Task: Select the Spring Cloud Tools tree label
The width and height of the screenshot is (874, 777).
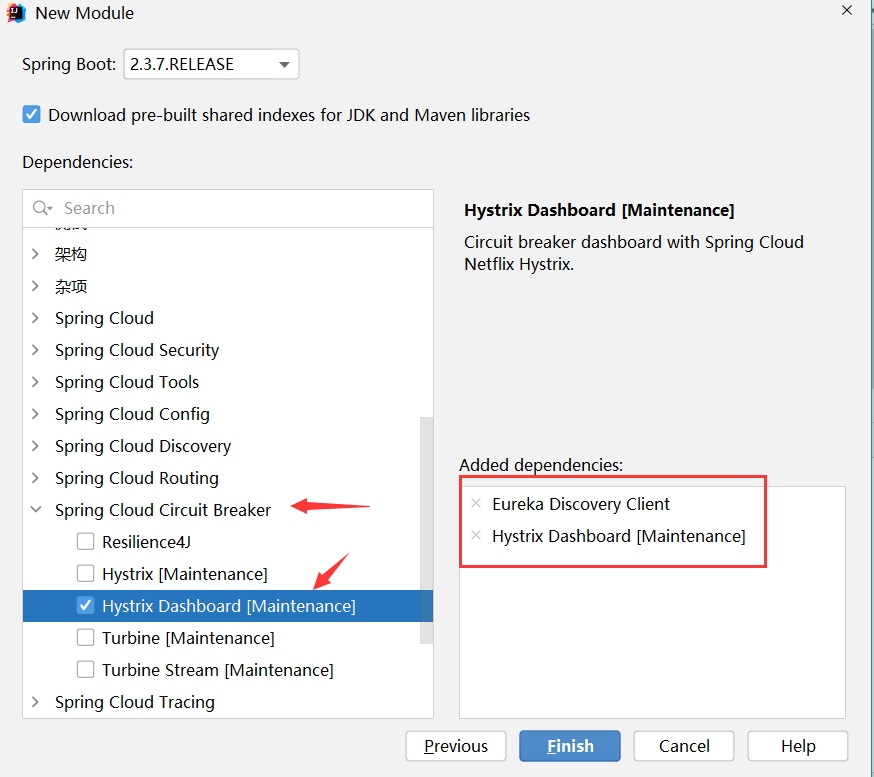Action: click(x=127, y=382)
